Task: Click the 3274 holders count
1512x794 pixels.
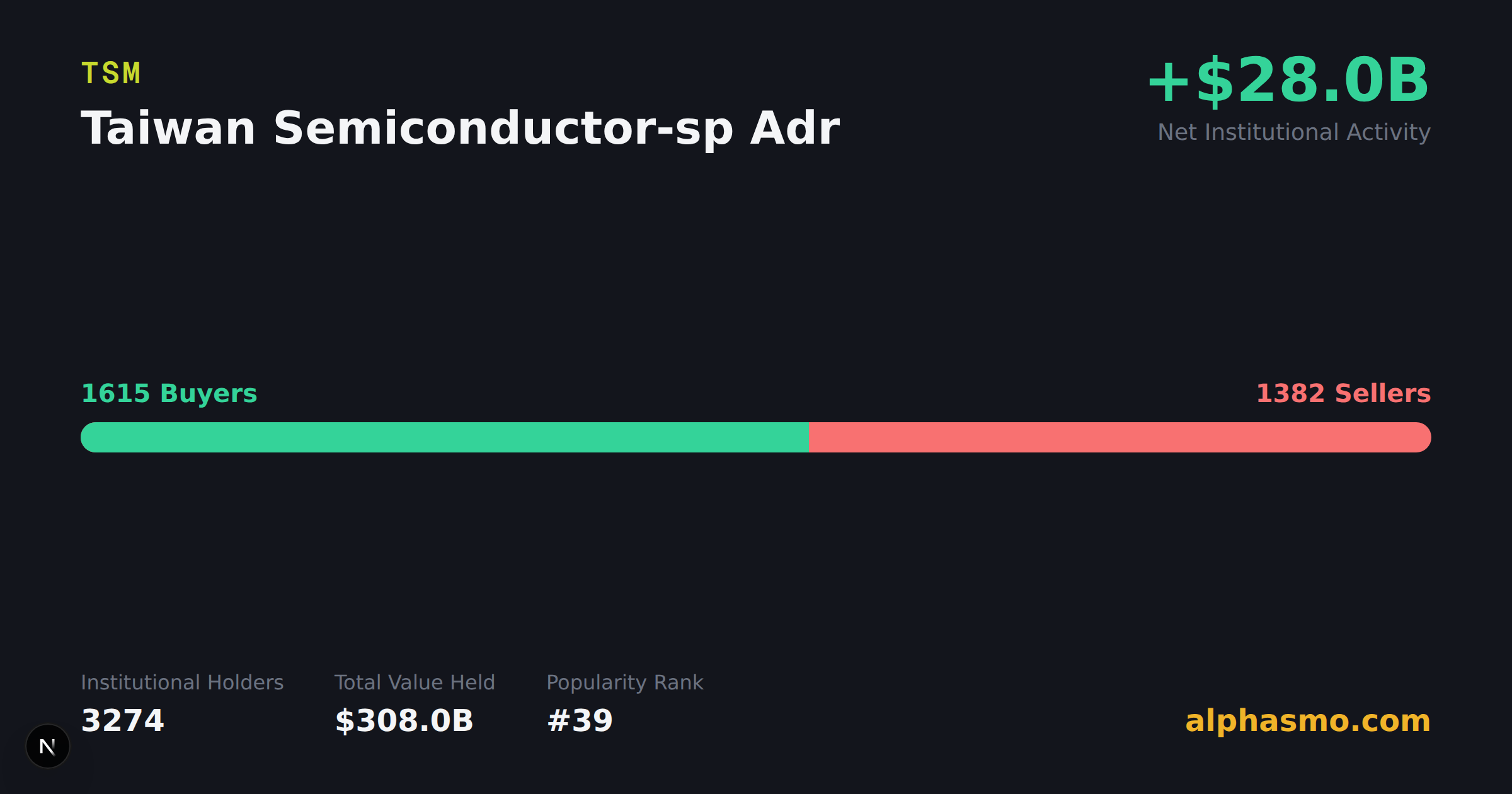Action: click(x=123, y=720)
